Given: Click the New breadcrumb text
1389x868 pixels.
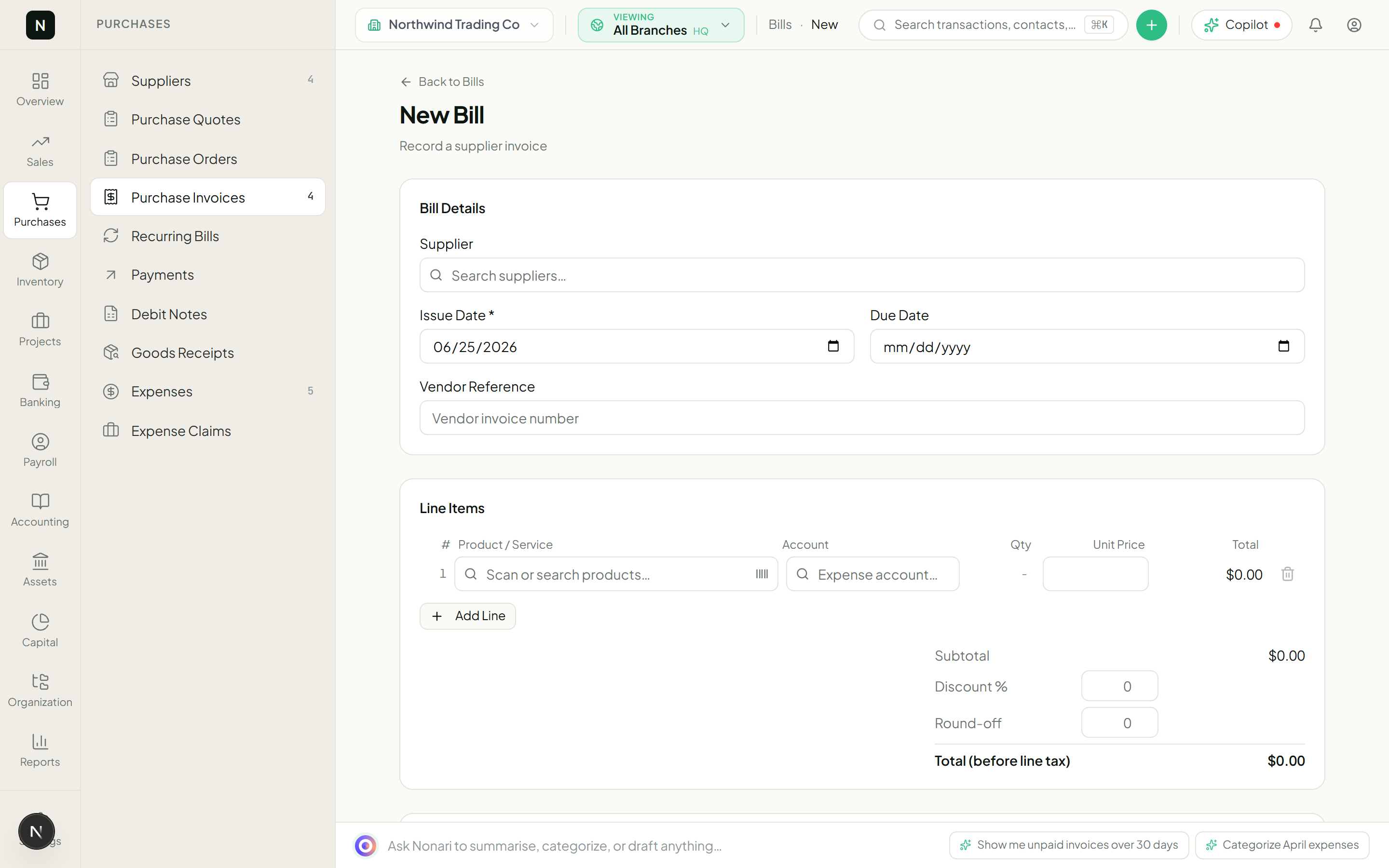Looking at the screenshot, I should click(824, 25).
